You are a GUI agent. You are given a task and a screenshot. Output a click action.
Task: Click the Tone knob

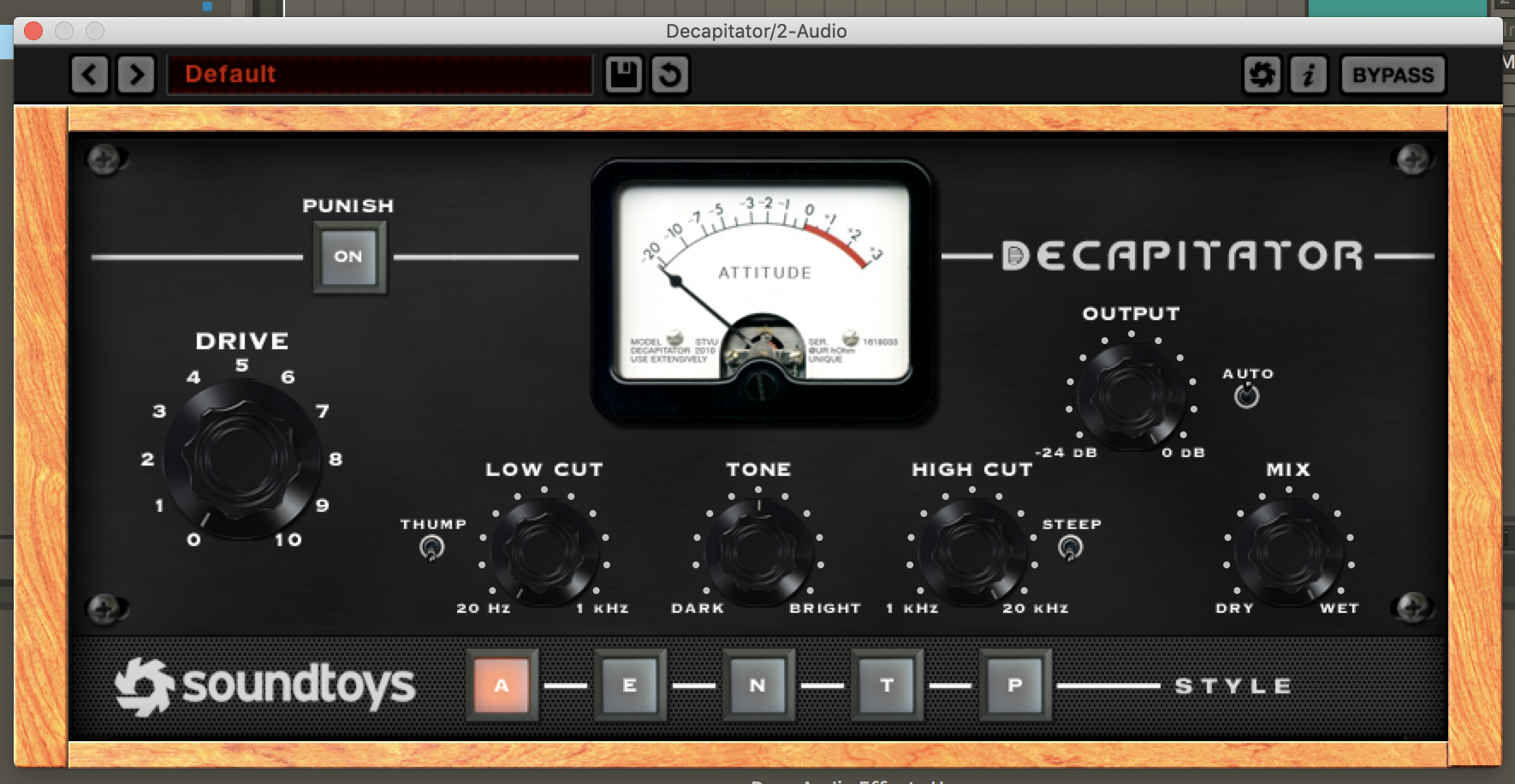click(x=758, y=552)
